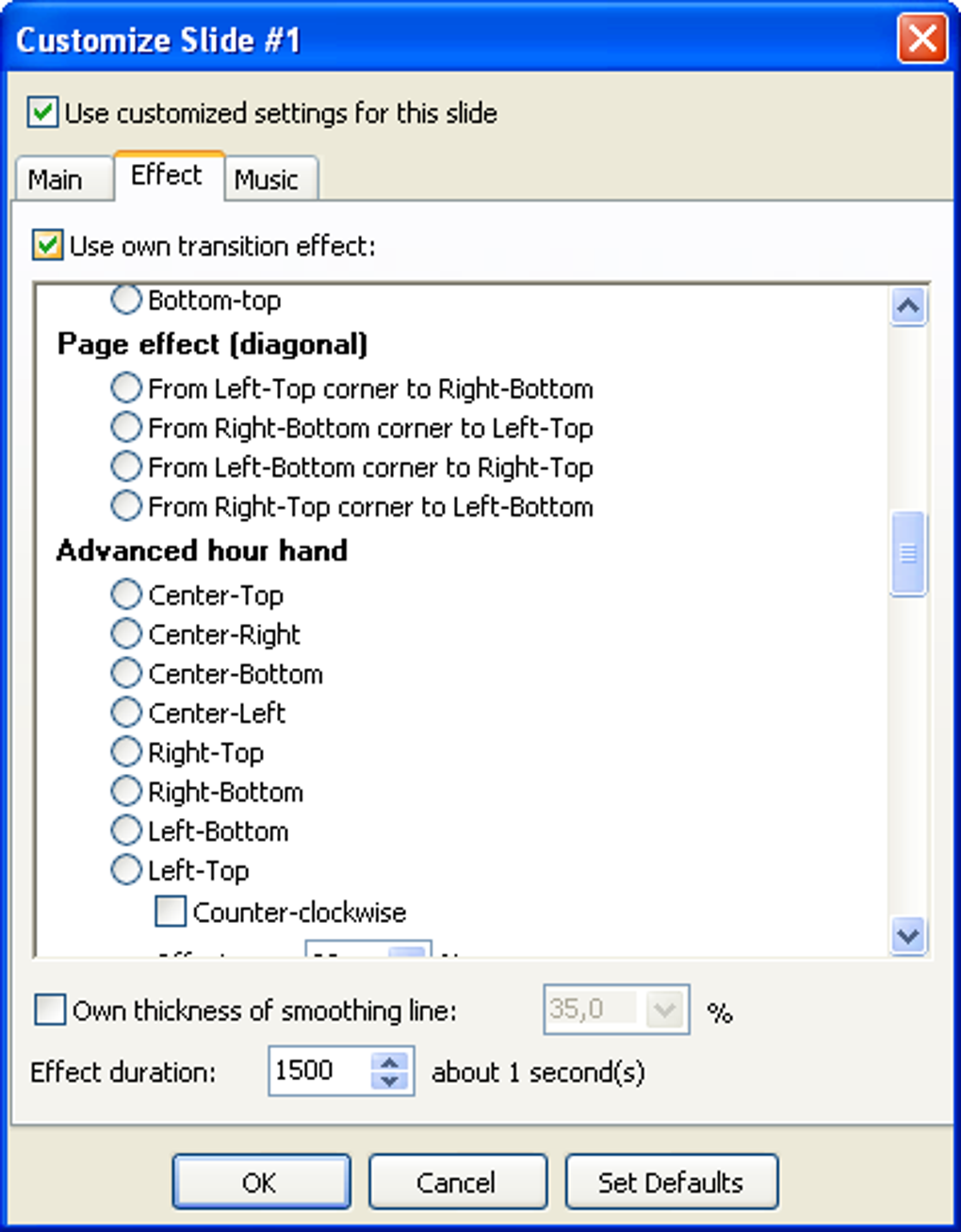Increase effect duration with the up spinner arrow
The width and height of the screenshot is (961, 1232).
coord(390,1061)
